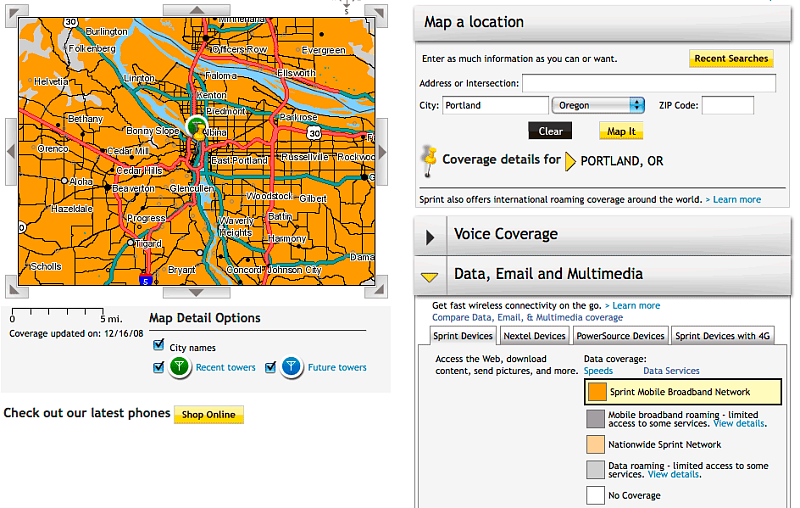
Task: Click the ZIP Code field
Action: tap(728, 106)
